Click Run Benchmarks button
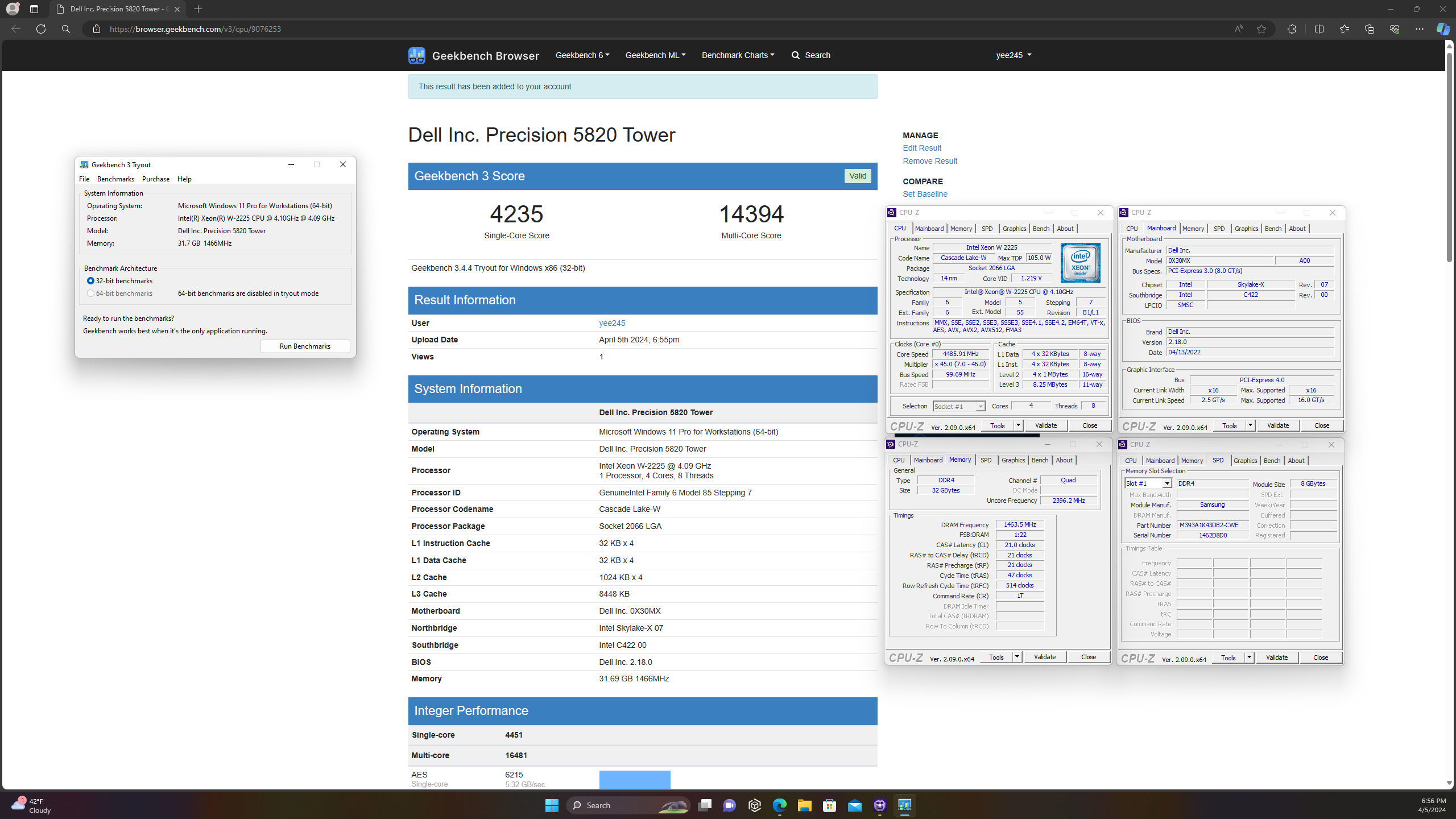The width and height of the screenshot is (1456, 819). (x=305, y=346)
